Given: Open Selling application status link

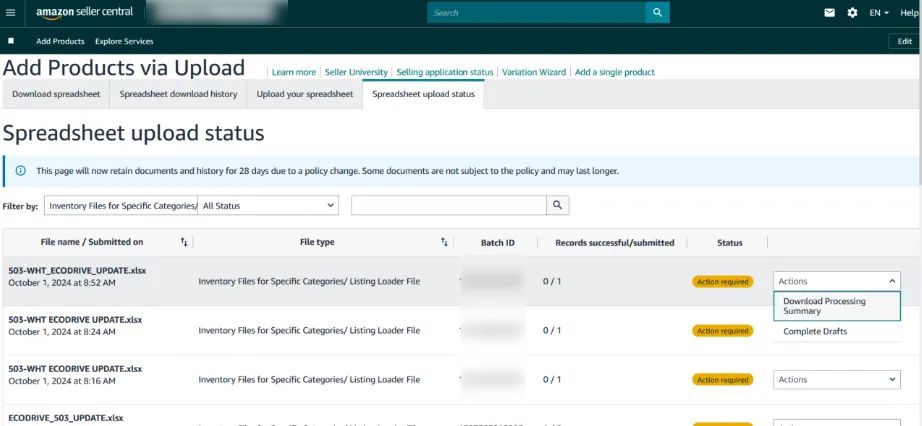Looking at the screenshot, I should pos(445,72).
